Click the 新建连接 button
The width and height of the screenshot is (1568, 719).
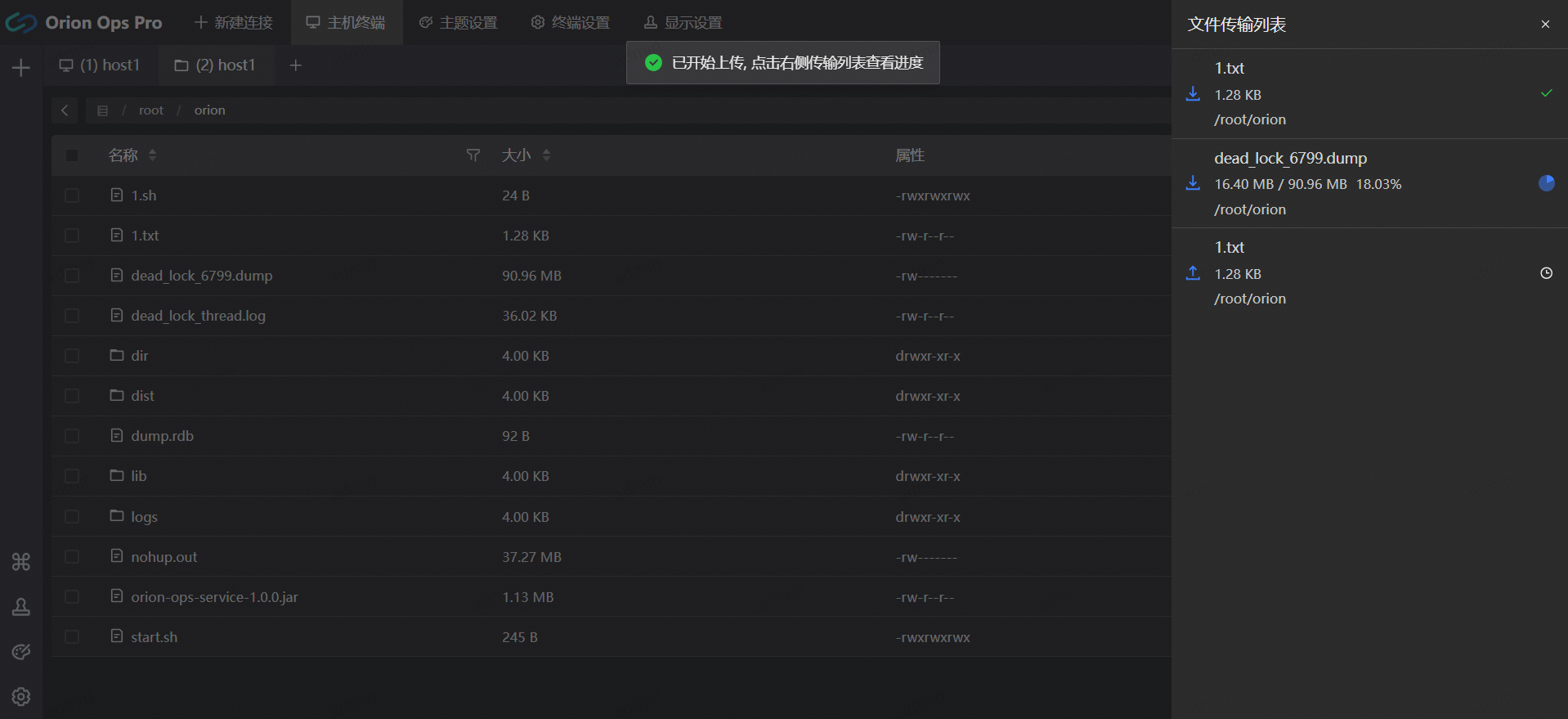234,23
